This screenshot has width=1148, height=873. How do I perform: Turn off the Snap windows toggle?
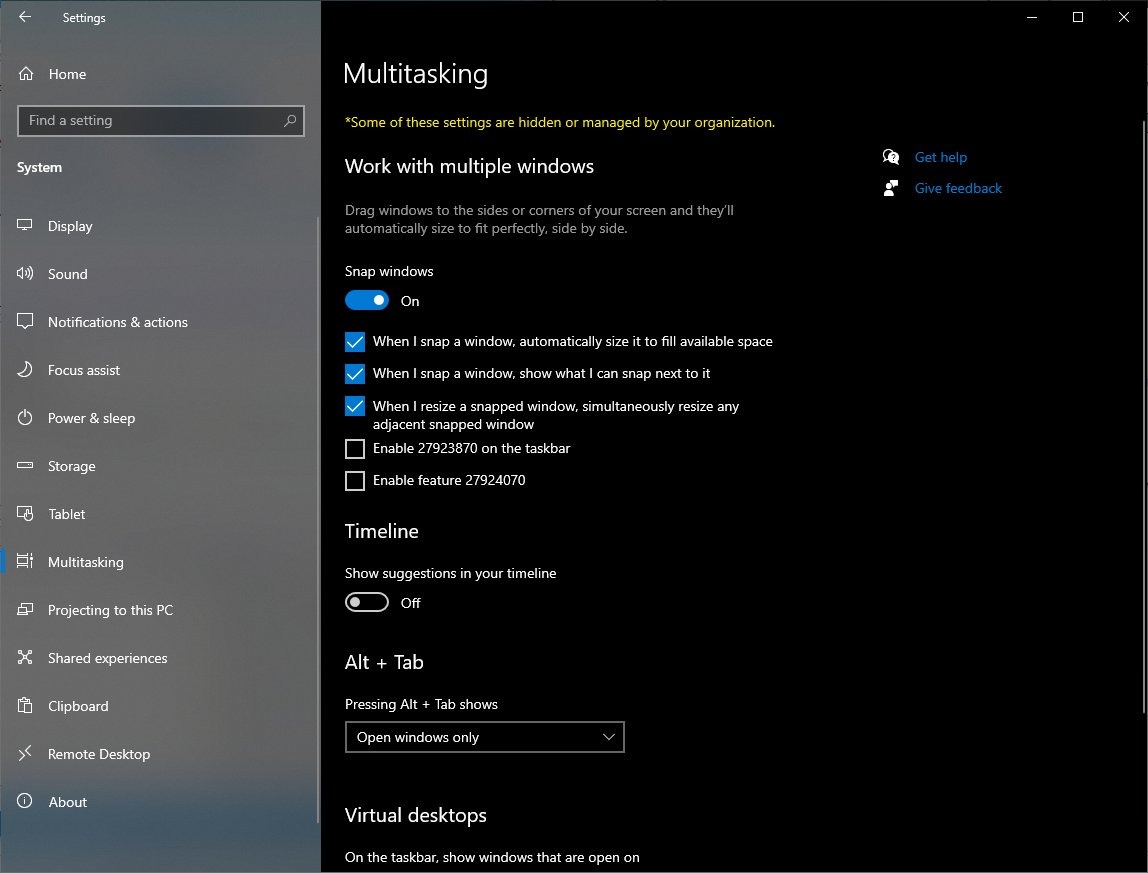coord(367,301)
